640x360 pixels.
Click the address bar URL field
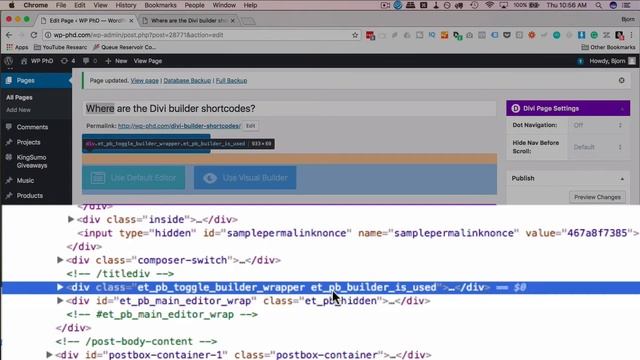coord(200,35)
